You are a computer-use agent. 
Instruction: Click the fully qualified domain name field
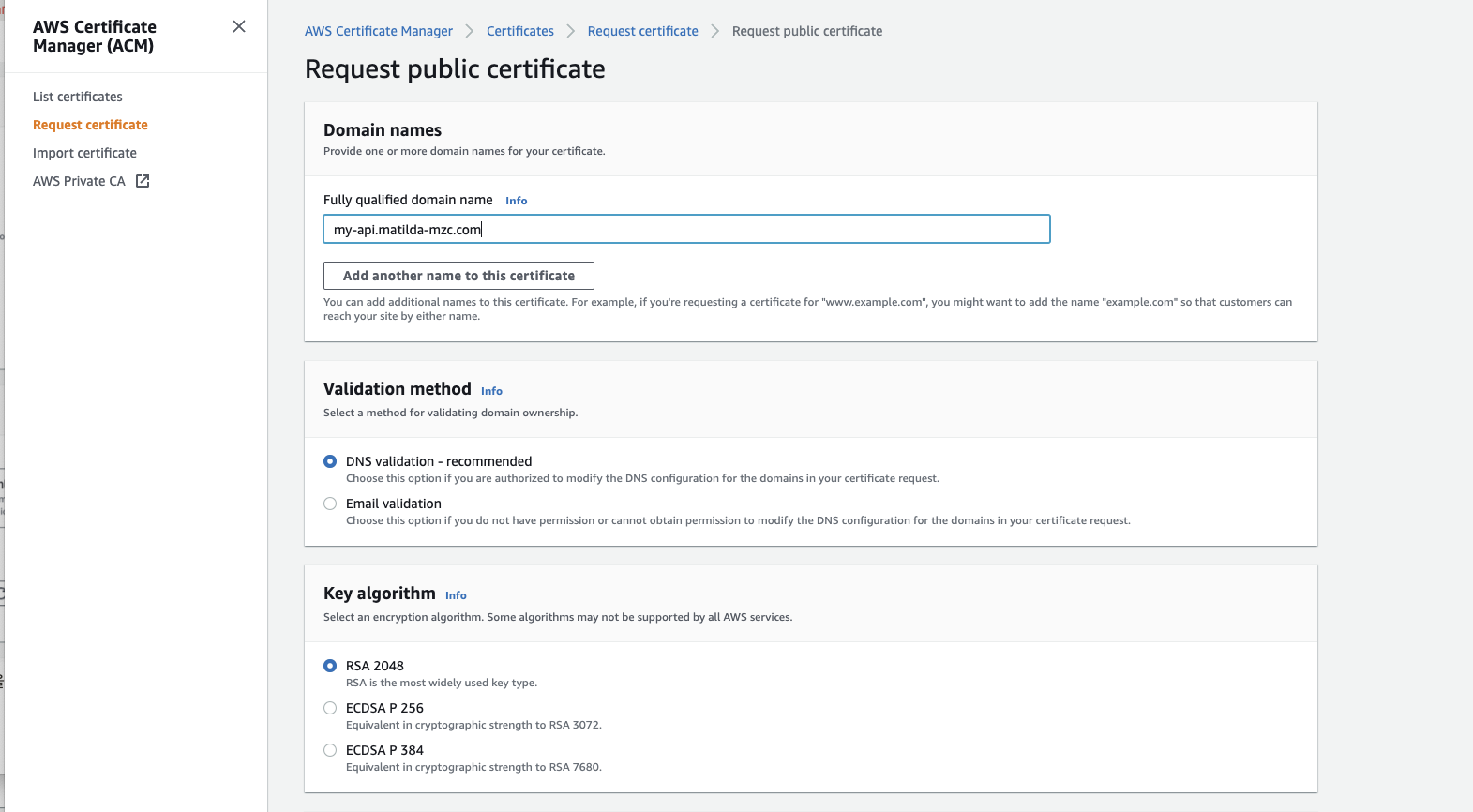click(686, 229)
